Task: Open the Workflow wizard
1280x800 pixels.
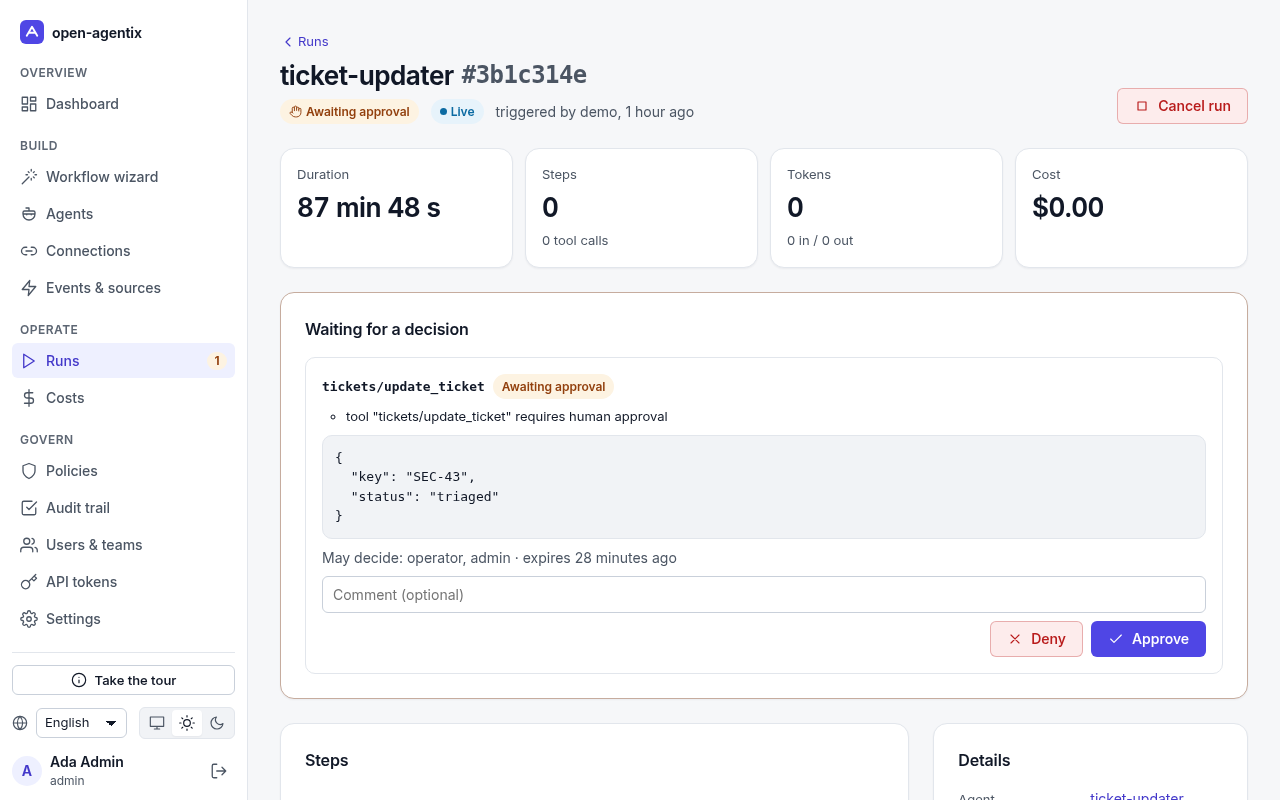Action: pos(123,177)
